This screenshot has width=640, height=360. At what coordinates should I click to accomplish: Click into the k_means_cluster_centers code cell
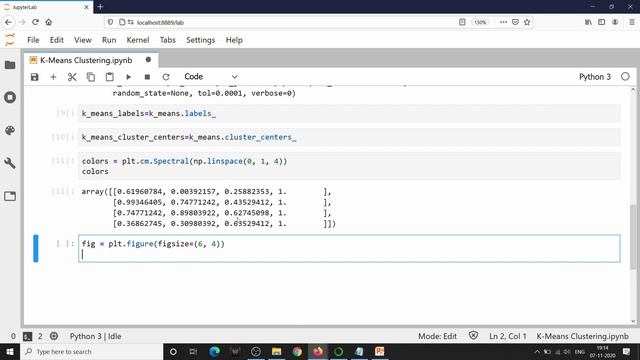(349, 137)
